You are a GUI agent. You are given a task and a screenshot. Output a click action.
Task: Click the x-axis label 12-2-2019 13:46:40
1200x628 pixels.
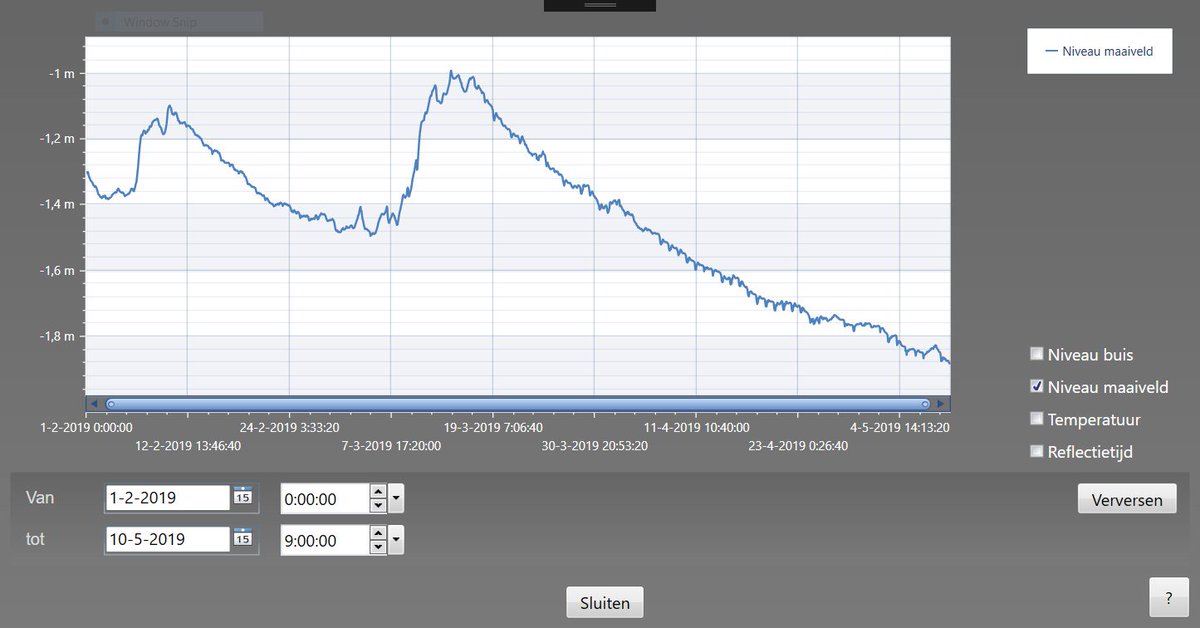tap(188, 446)
